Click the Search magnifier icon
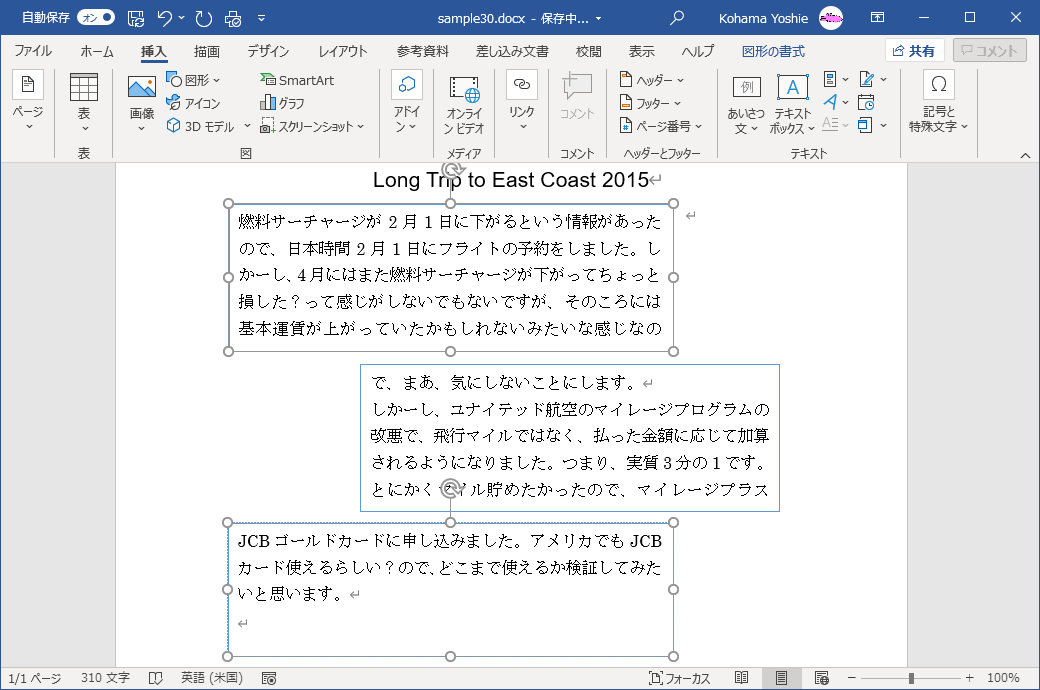 677,18
